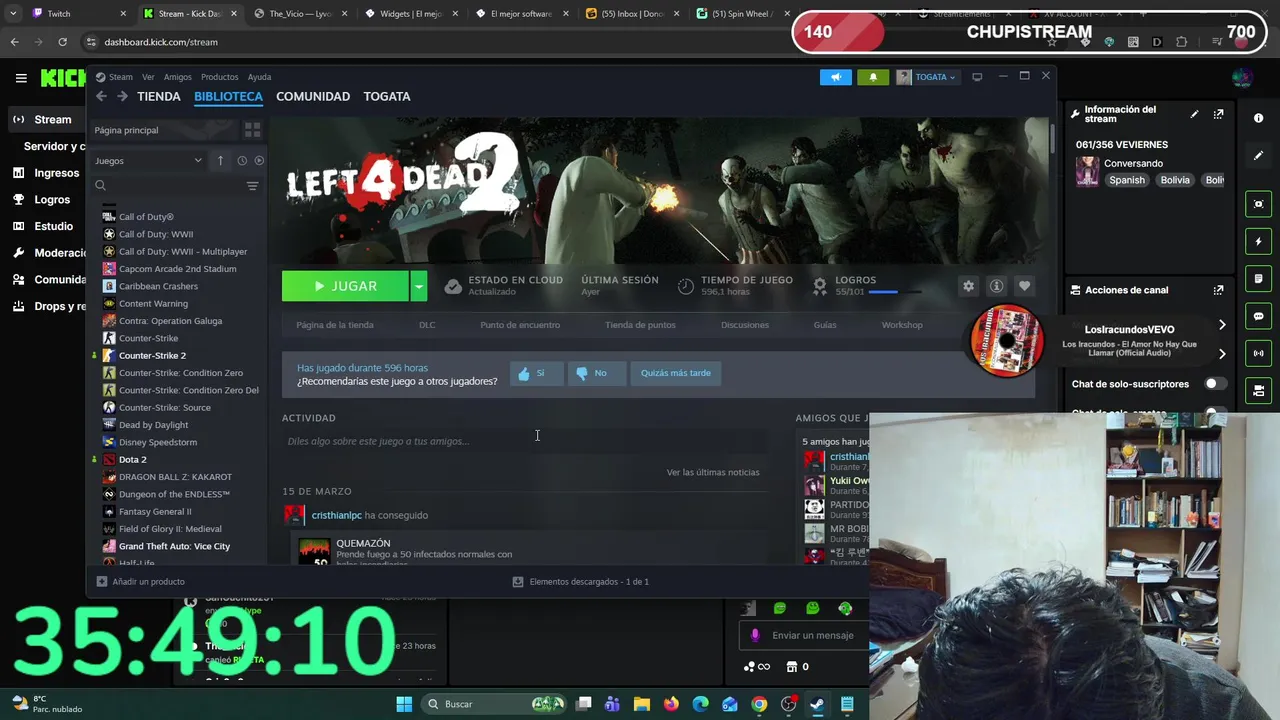Switch to the COMUNIDAD tab in Steam
The width and height of the screenshot is (1280, 720).
point(313,96)
